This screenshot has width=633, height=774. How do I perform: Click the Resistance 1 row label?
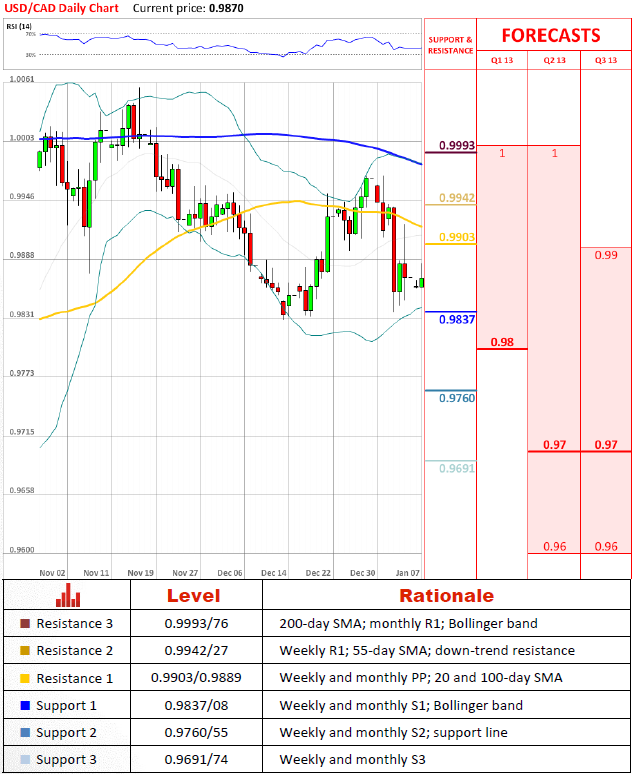coord(75,679)
